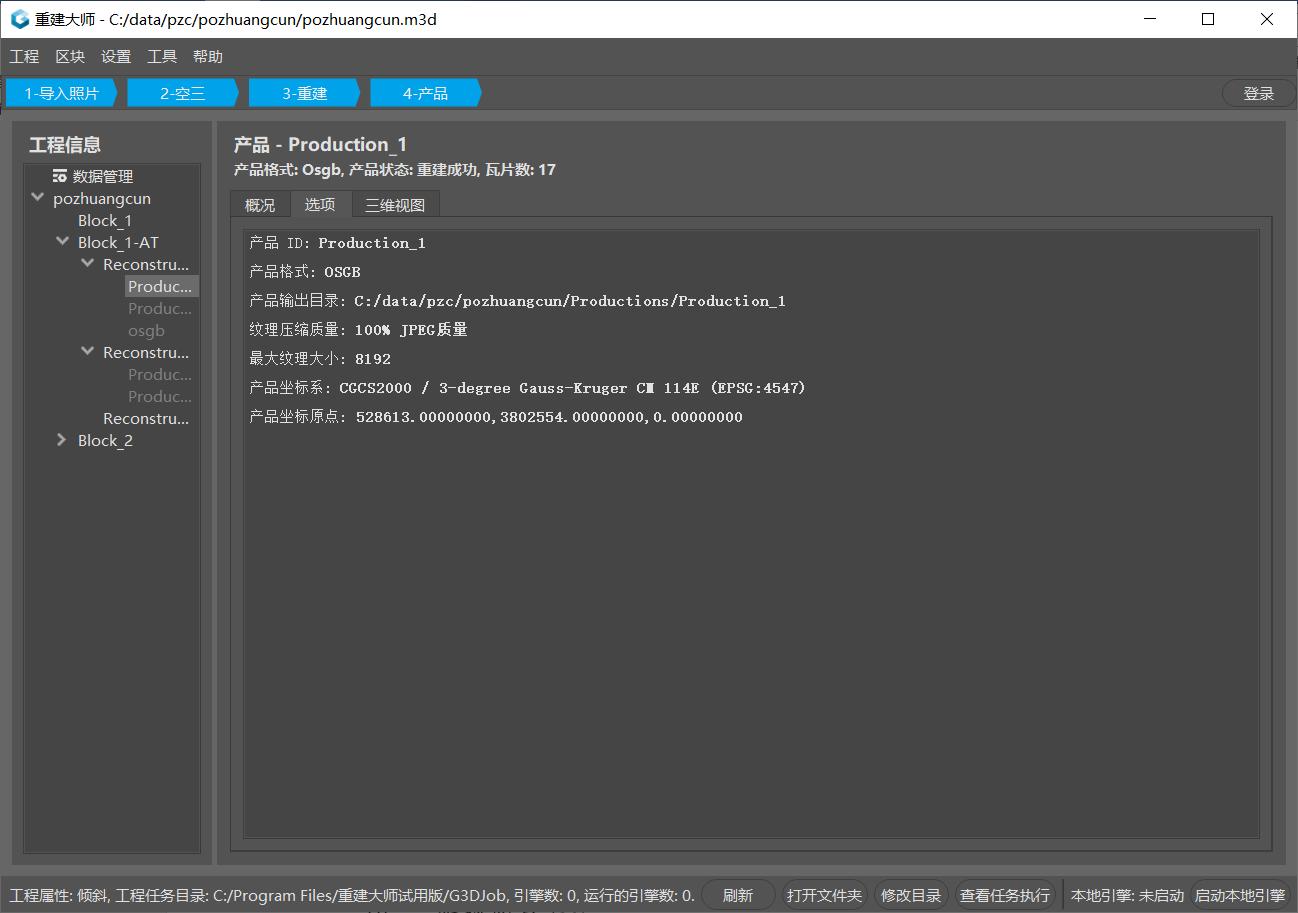Expand the Block_2 tree node

click(x=63, y=440)
